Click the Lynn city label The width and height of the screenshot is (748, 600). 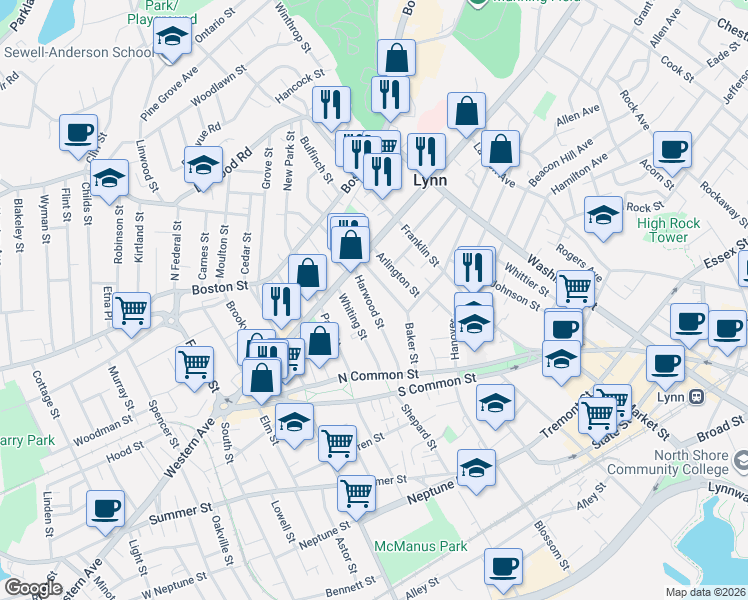tap(430, 180)
